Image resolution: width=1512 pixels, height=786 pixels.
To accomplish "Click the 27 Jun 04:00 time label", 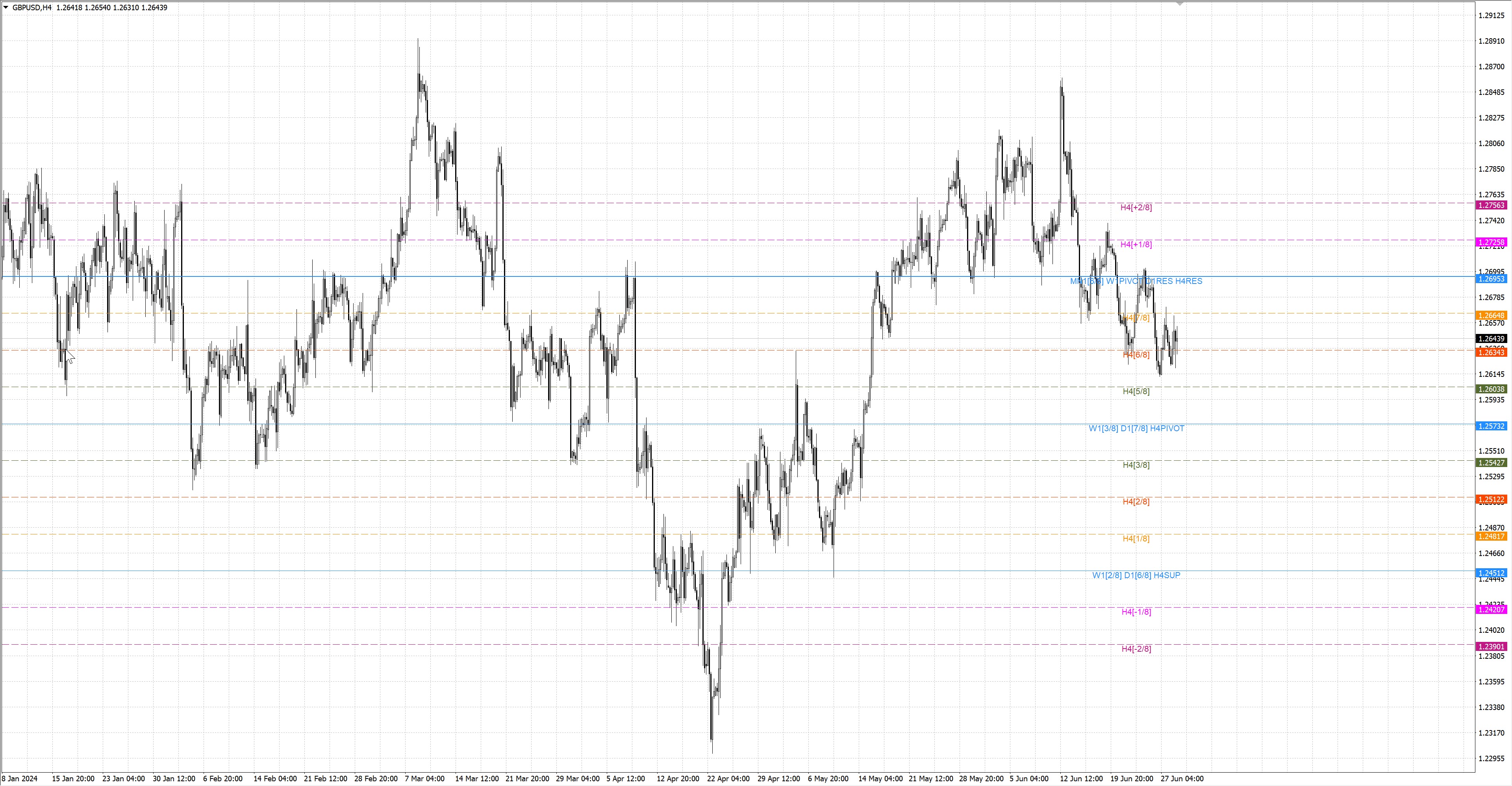I will click(x=1182, y=779).
